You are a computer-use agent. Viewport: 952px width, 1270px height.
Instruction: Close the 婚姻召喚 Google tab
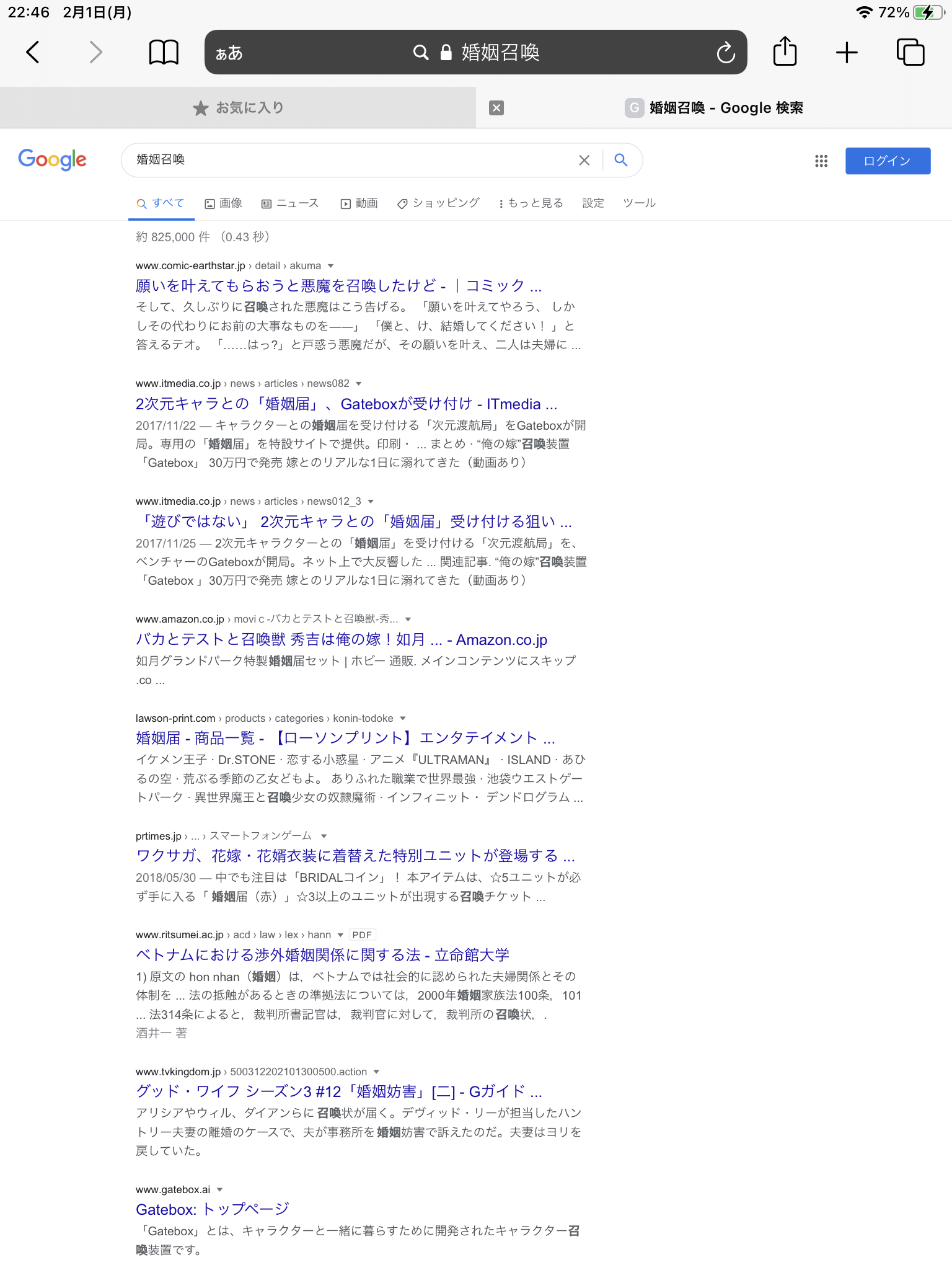coord(496,108)
